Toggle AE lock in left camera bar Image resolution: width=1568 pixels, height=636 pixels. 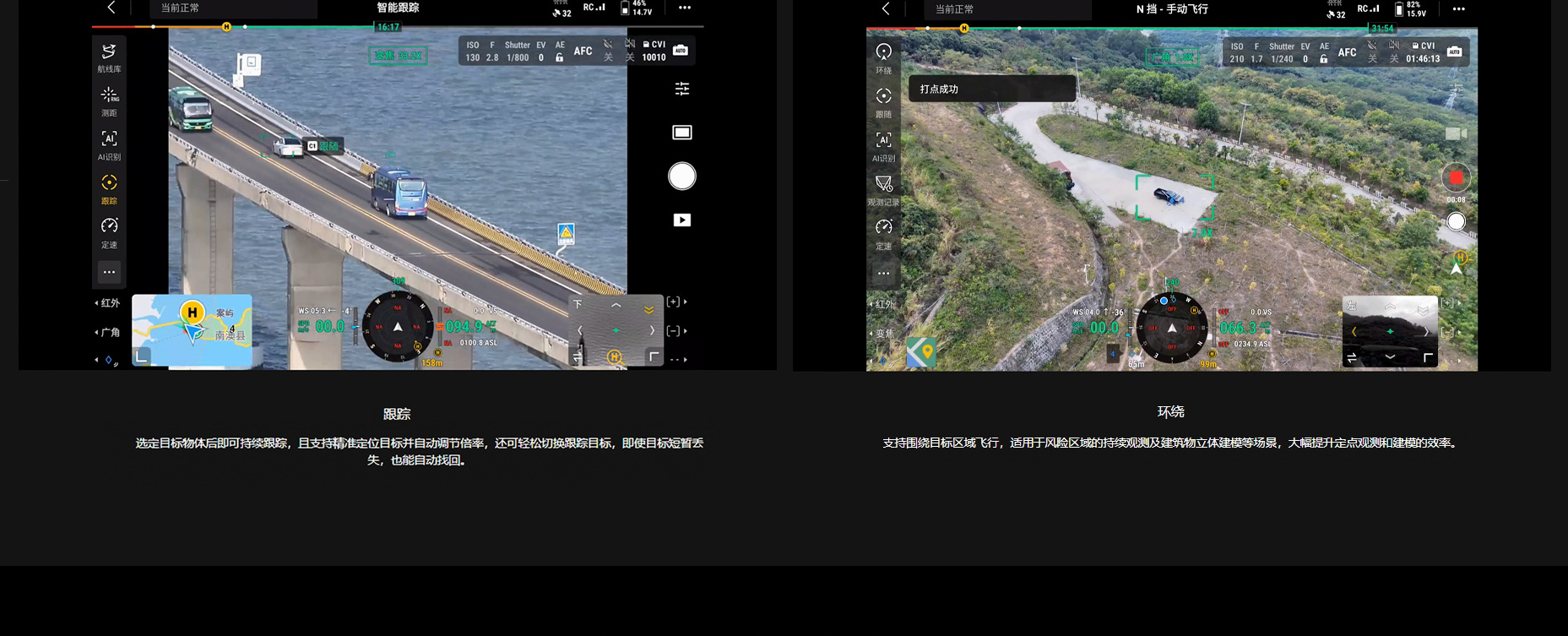point(559,52)
